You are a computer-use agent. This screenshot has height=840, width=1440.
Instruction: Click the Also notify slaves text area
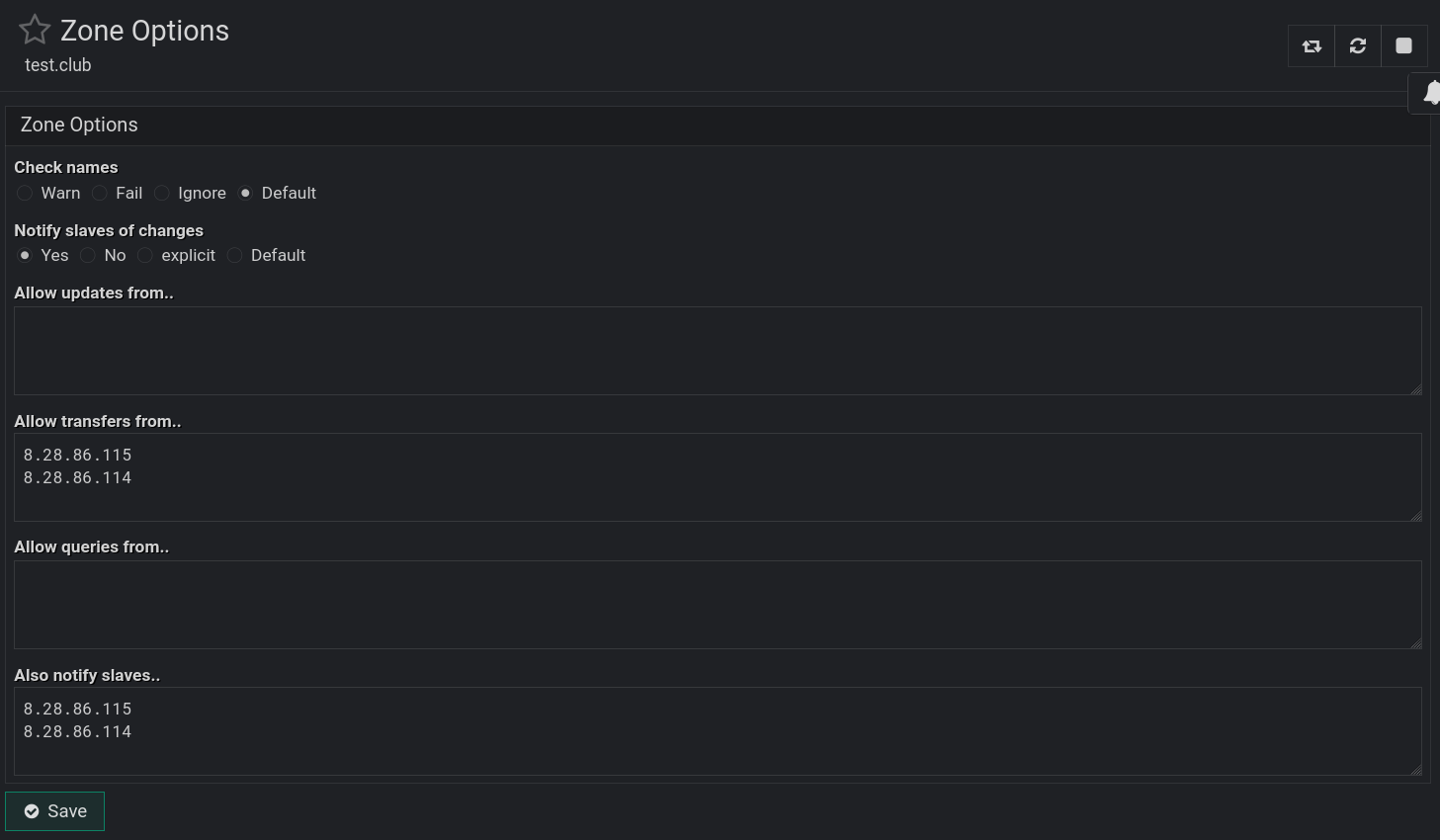coord(718,731)
